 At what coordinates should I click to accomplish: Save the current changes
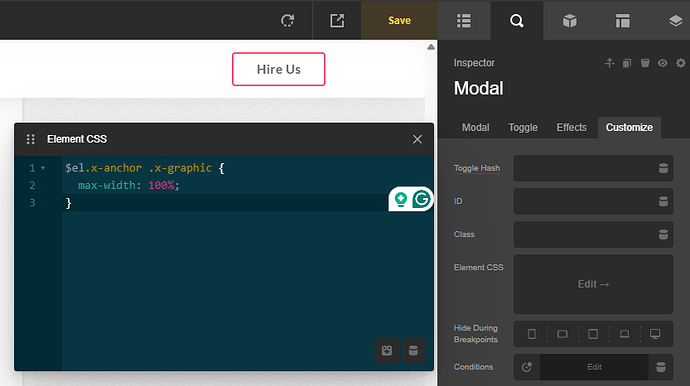coord(399,21)
